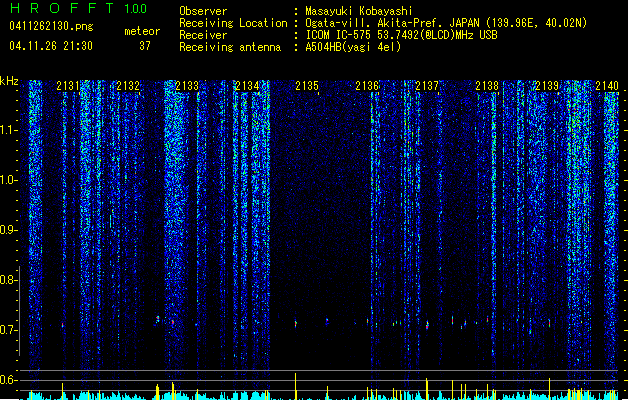Click the date stamp 04.11.26 21:30

pos(51,46)
